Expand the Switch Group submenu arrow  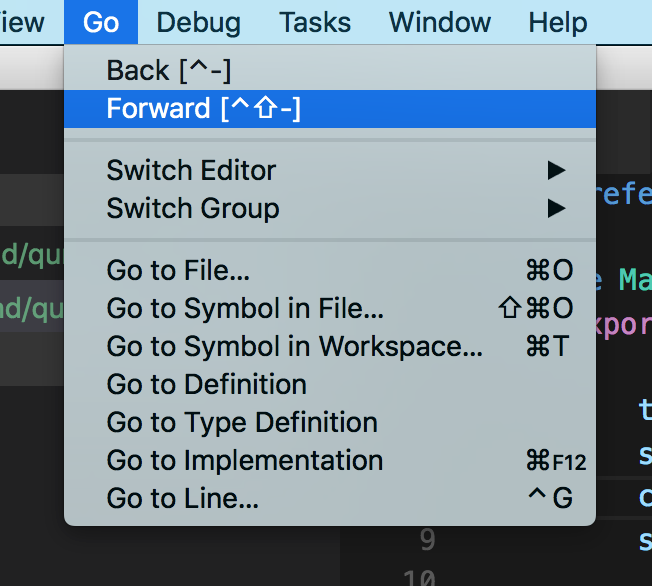(x=556, y=209)
